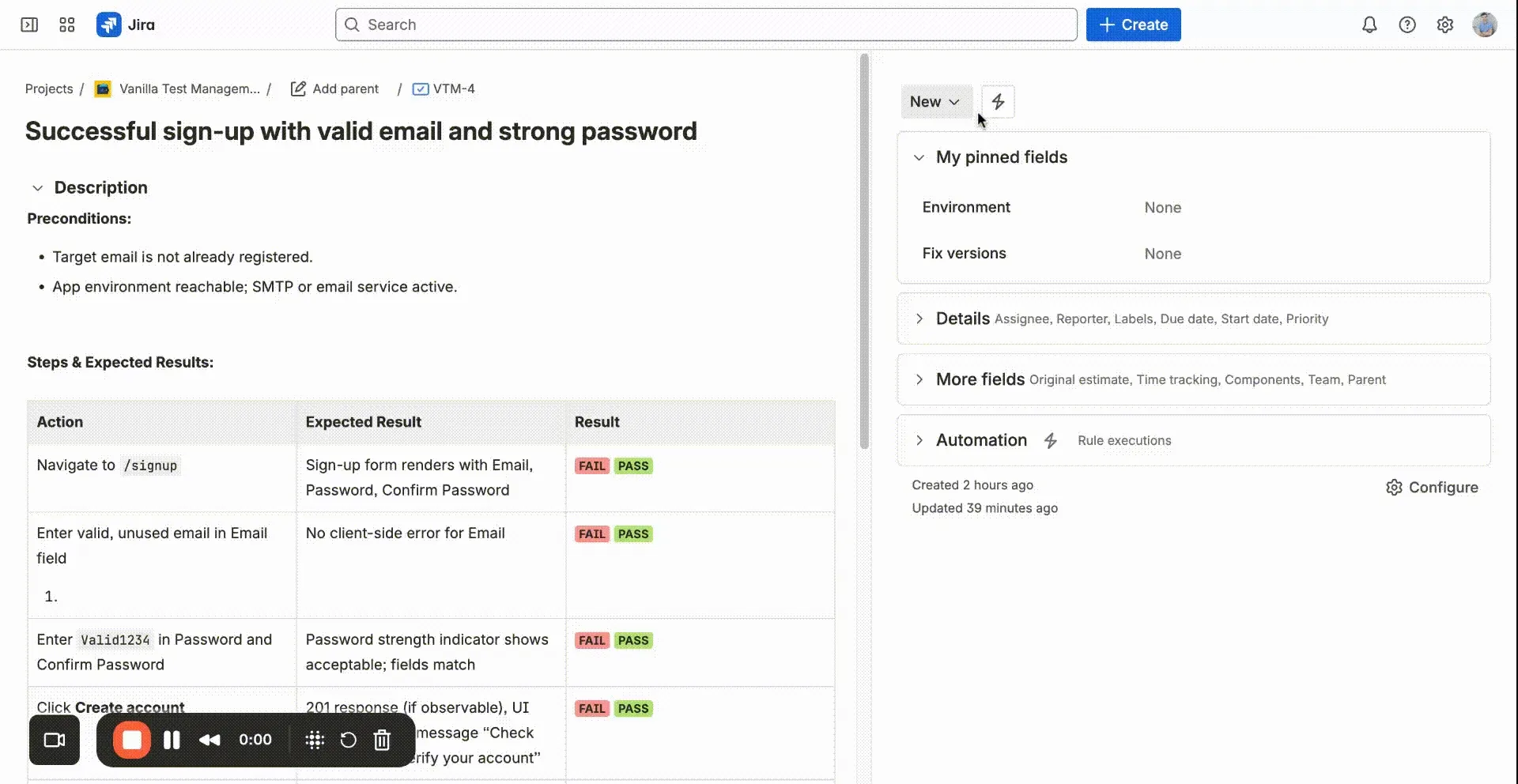Mark the Create account step as PASS

coord(633,708)
